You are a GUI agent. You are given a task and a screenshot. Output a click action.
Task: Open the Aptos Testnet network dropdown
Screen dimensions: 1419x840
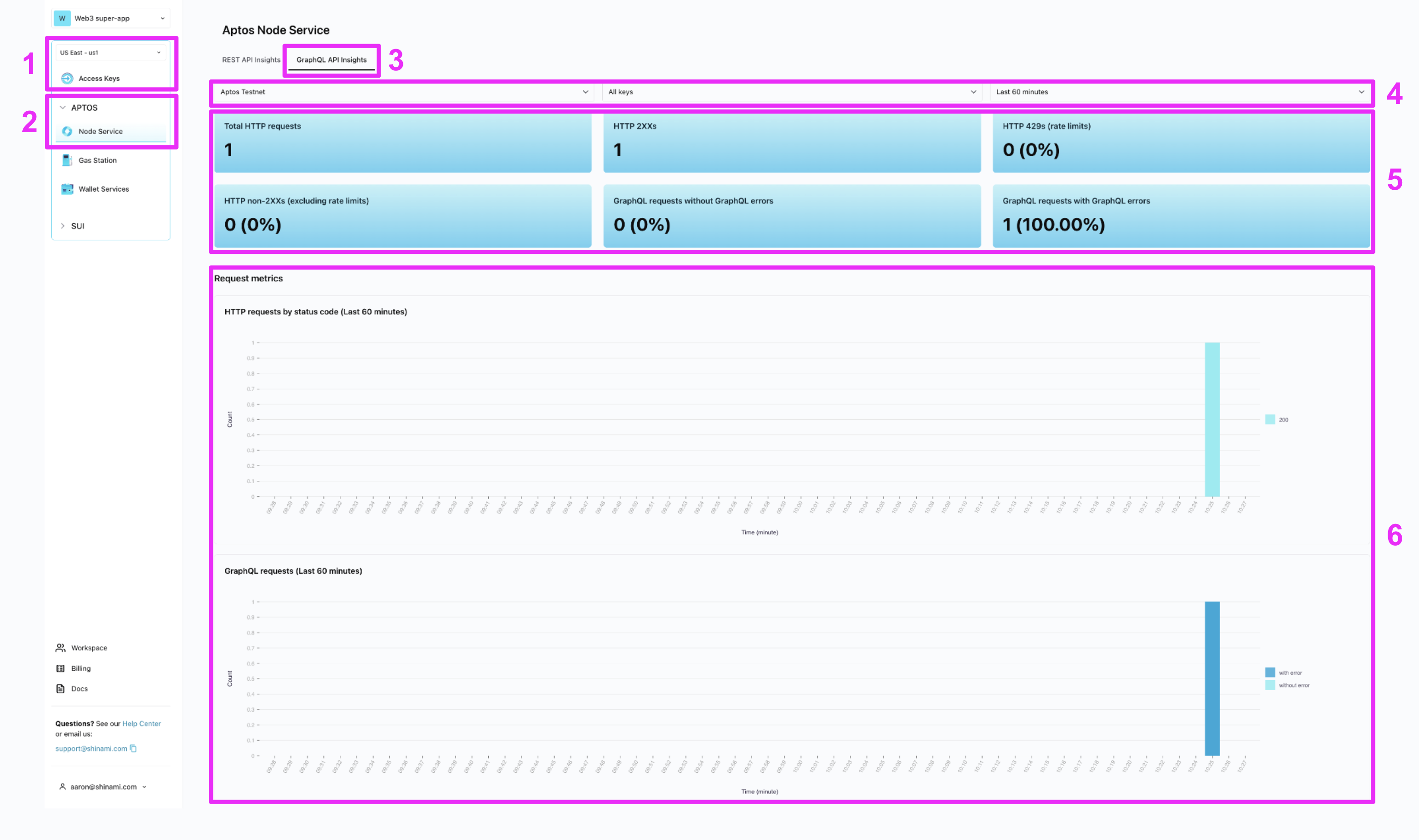coord(403,92)
